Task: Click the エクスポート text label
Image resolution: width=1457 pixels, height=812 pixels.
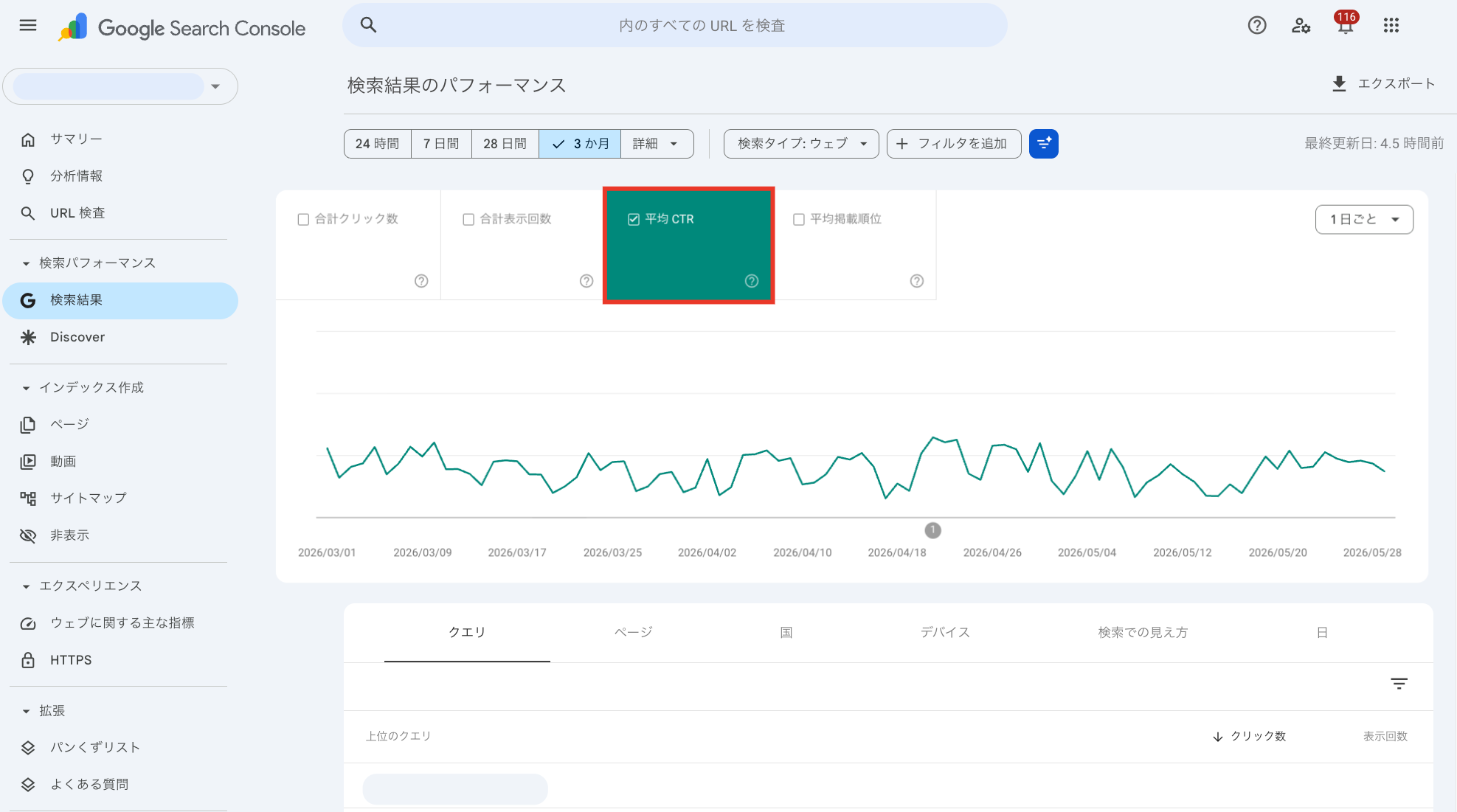Action: [x=1397, y=84]
